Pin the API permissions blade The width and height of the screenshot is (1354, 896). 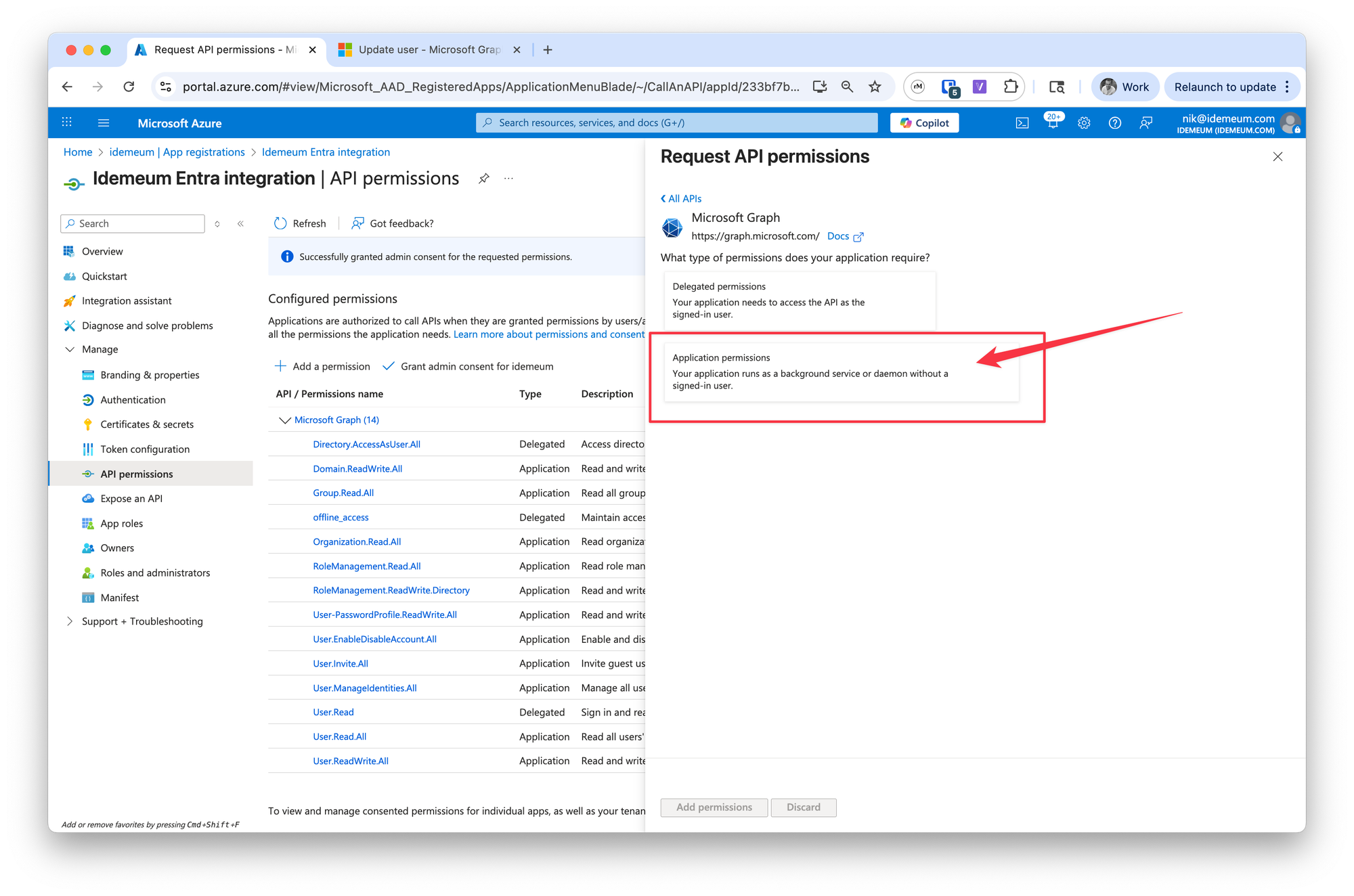point(484,179)
